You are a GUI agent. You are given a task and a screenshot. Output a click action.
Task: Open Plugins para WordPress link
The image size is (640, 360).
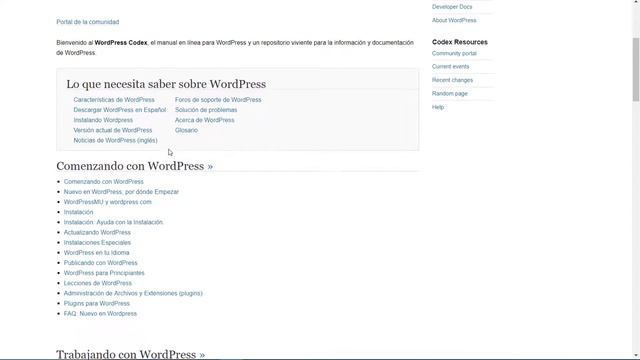97,304
